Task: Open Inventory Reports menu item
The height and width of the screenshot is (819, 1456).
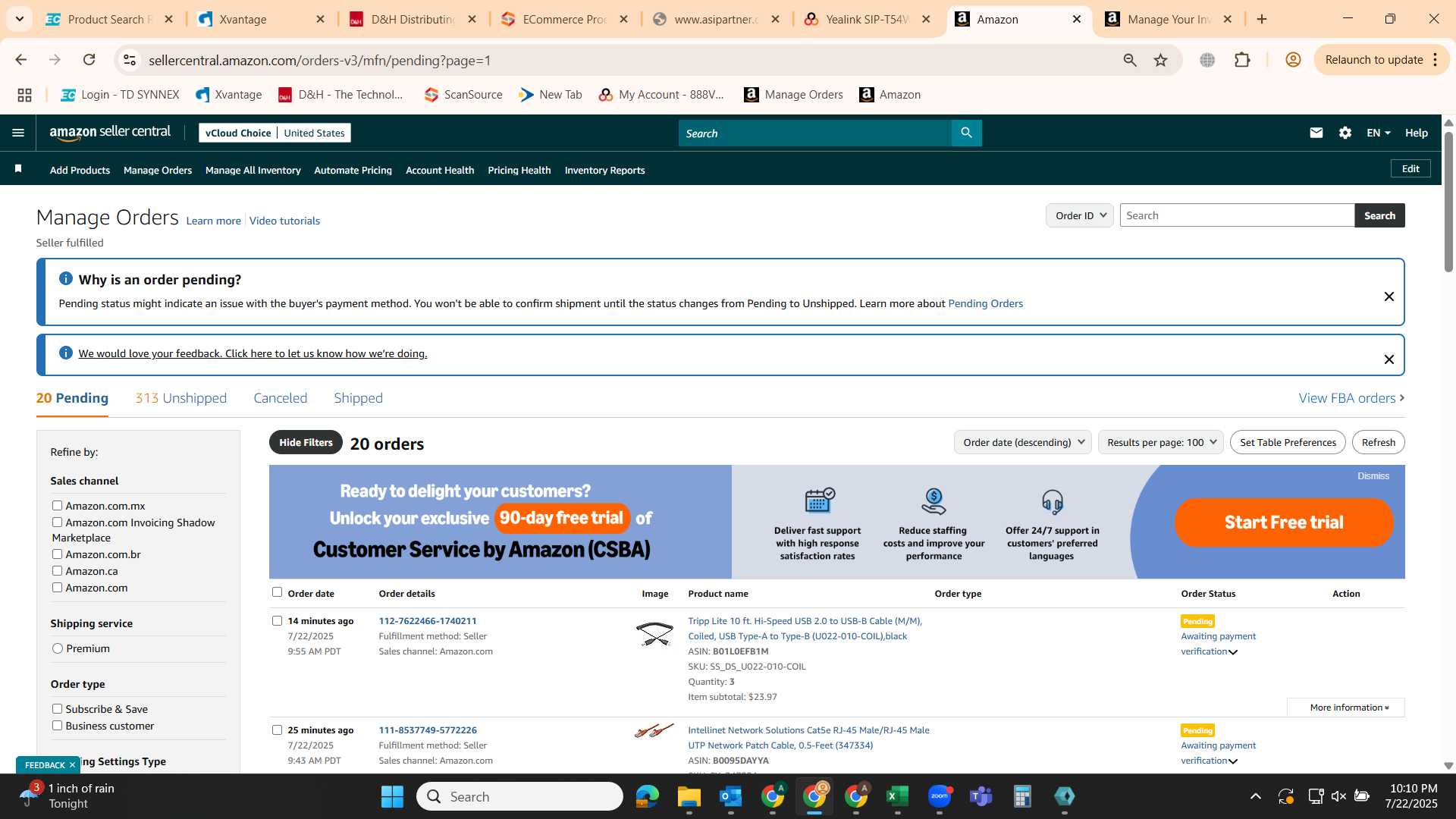Action: [x=604, y=170]
